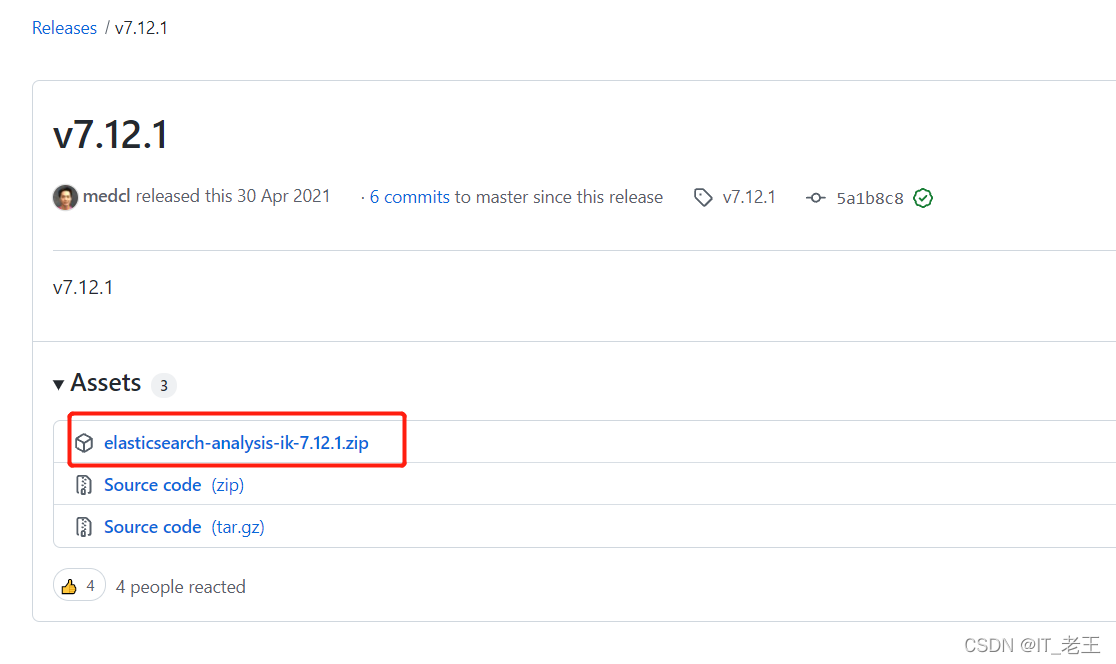
Task: Open the Releases breadcrumb link
Action: tap(64, 28)
